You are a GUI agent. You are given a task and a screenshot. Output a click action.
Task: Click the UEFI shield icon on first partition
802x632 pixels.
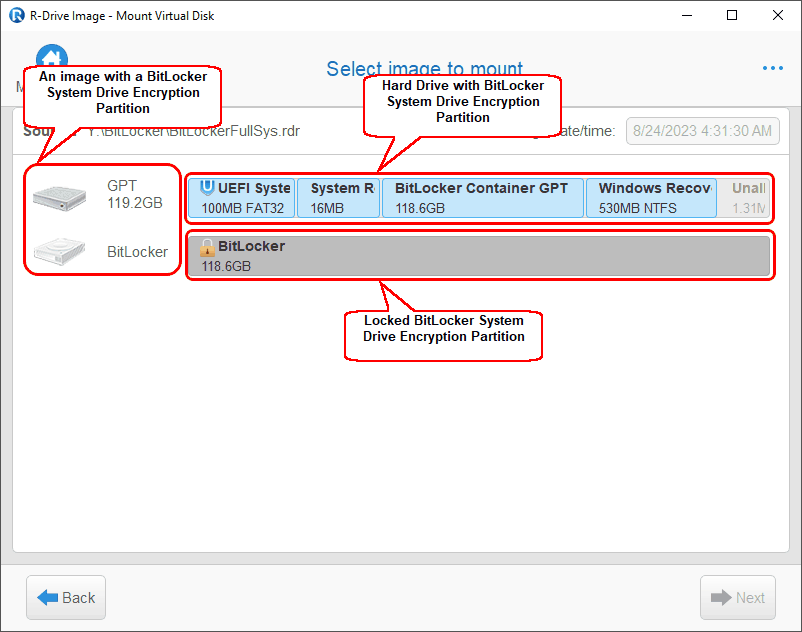[207, 188]
